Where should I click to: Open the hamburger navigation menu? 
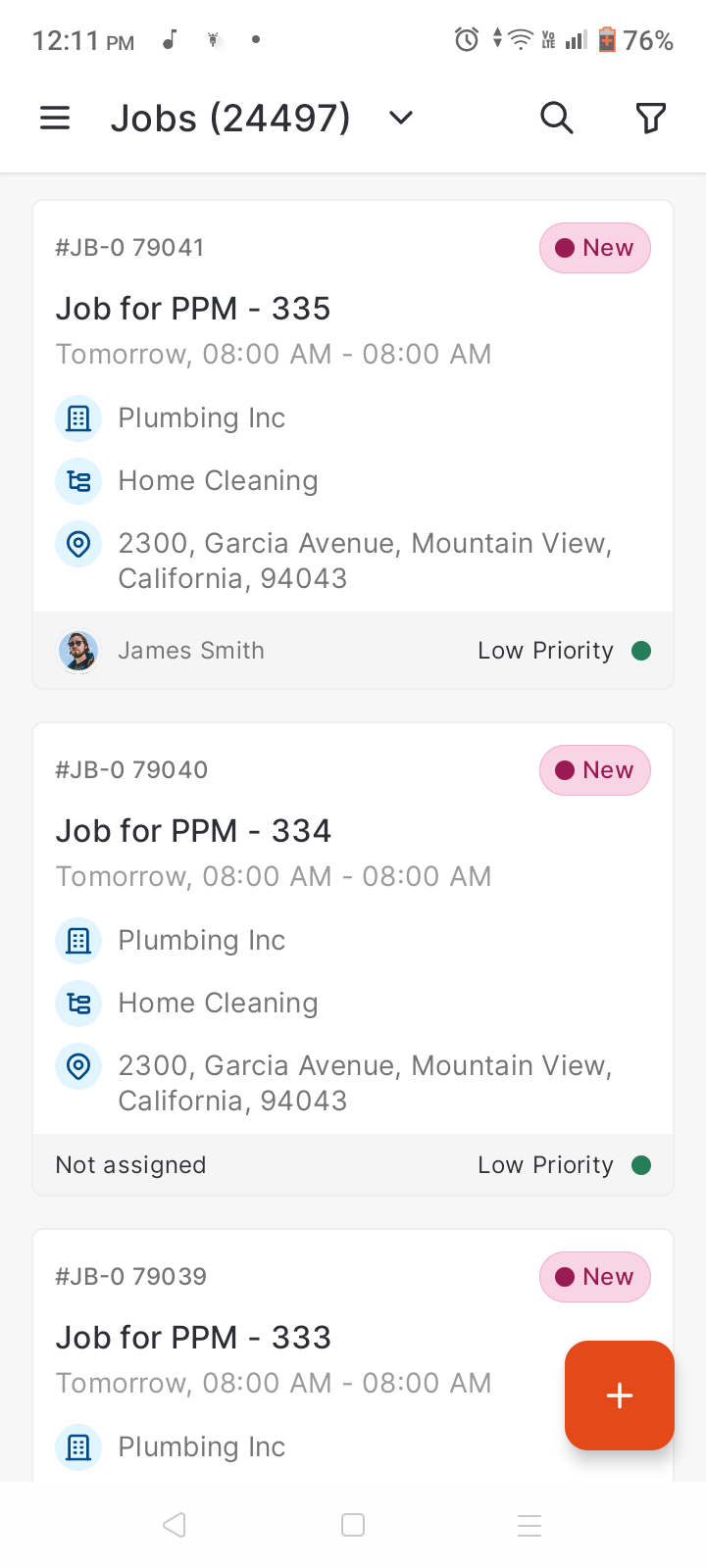point(55,119)
